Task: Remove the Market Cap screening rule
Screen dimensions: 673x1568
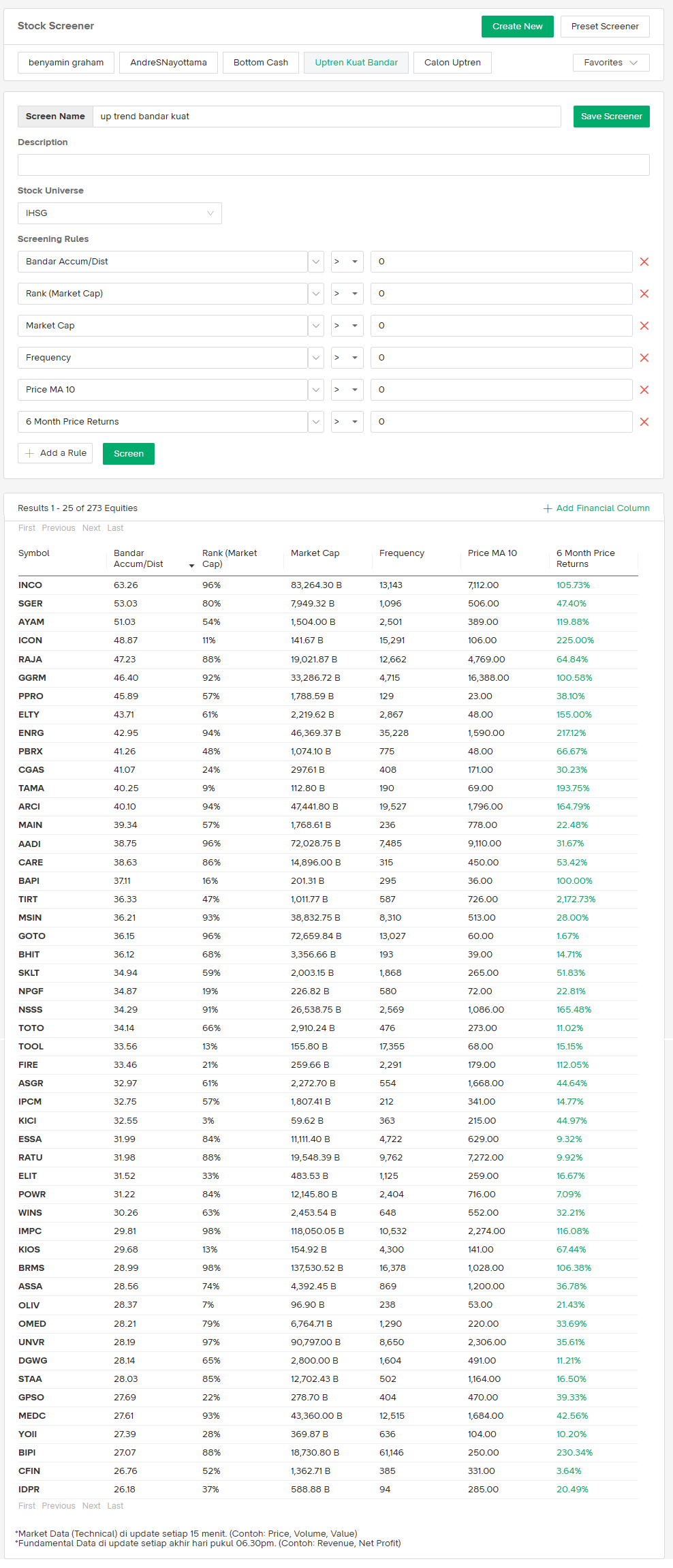Action: click(x=644, y=326)
